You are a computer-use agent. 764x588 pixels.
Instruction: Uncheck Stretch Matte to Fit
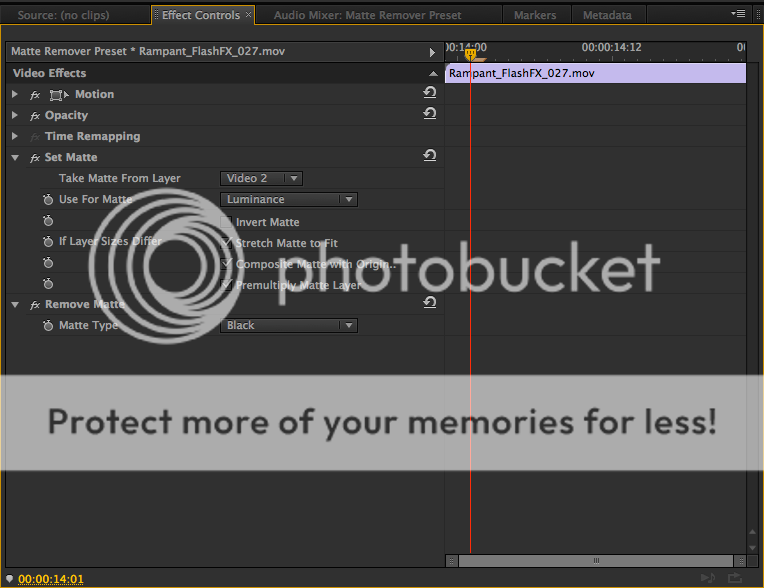click(226, 243)
